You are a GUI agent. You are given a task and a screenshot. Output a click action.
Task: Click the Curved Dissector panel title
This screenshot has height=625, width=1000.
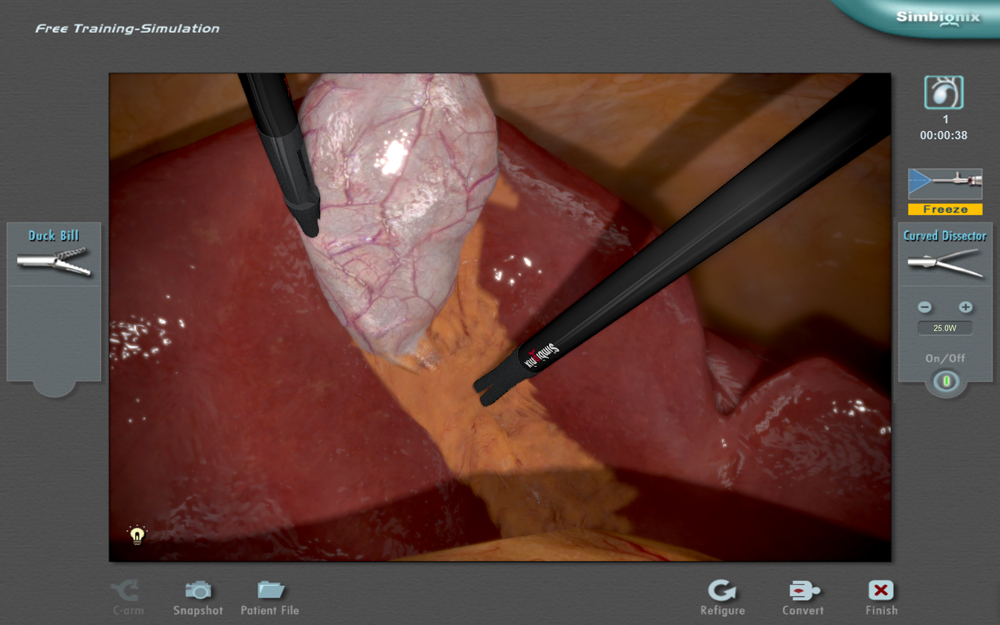coord(945,236)
